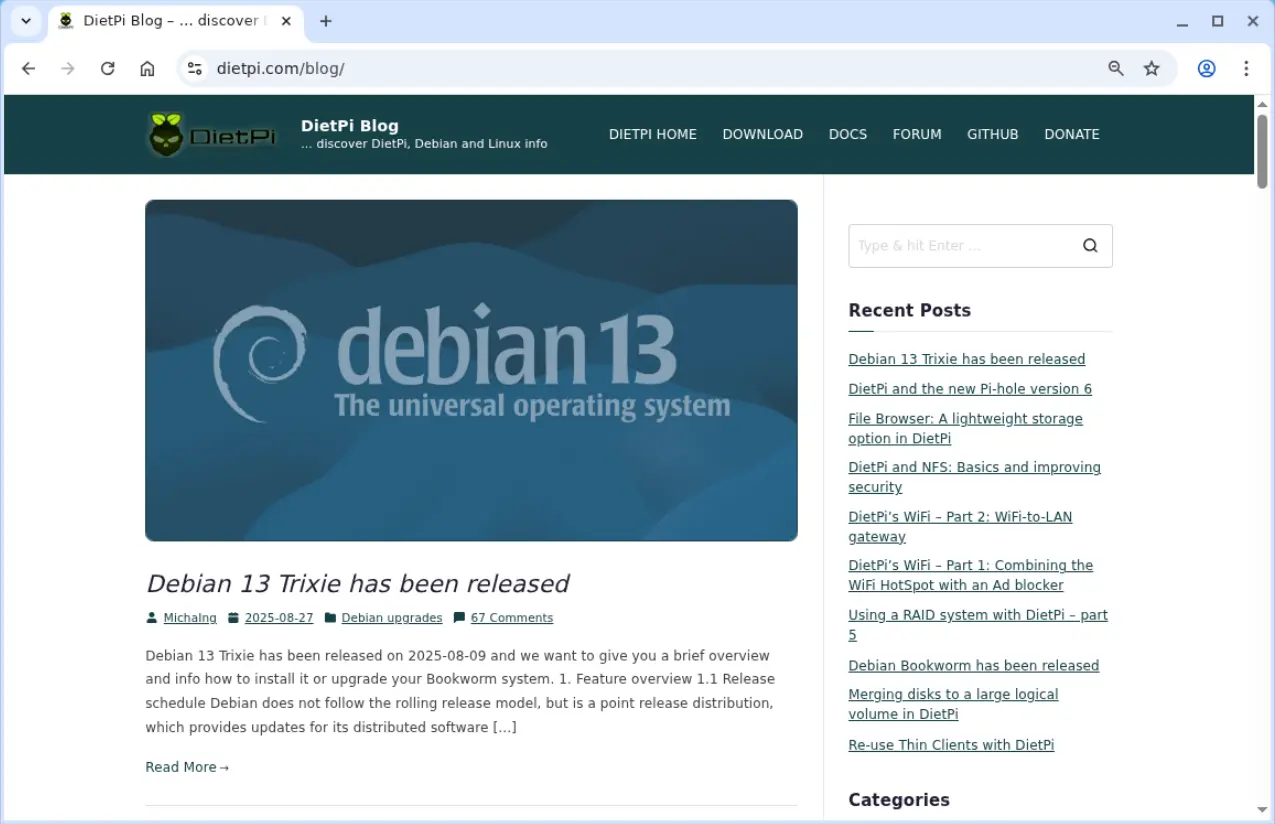1275x824 pixels.
Task: Click the DietPi logo in header
Action: click(212, 135)
